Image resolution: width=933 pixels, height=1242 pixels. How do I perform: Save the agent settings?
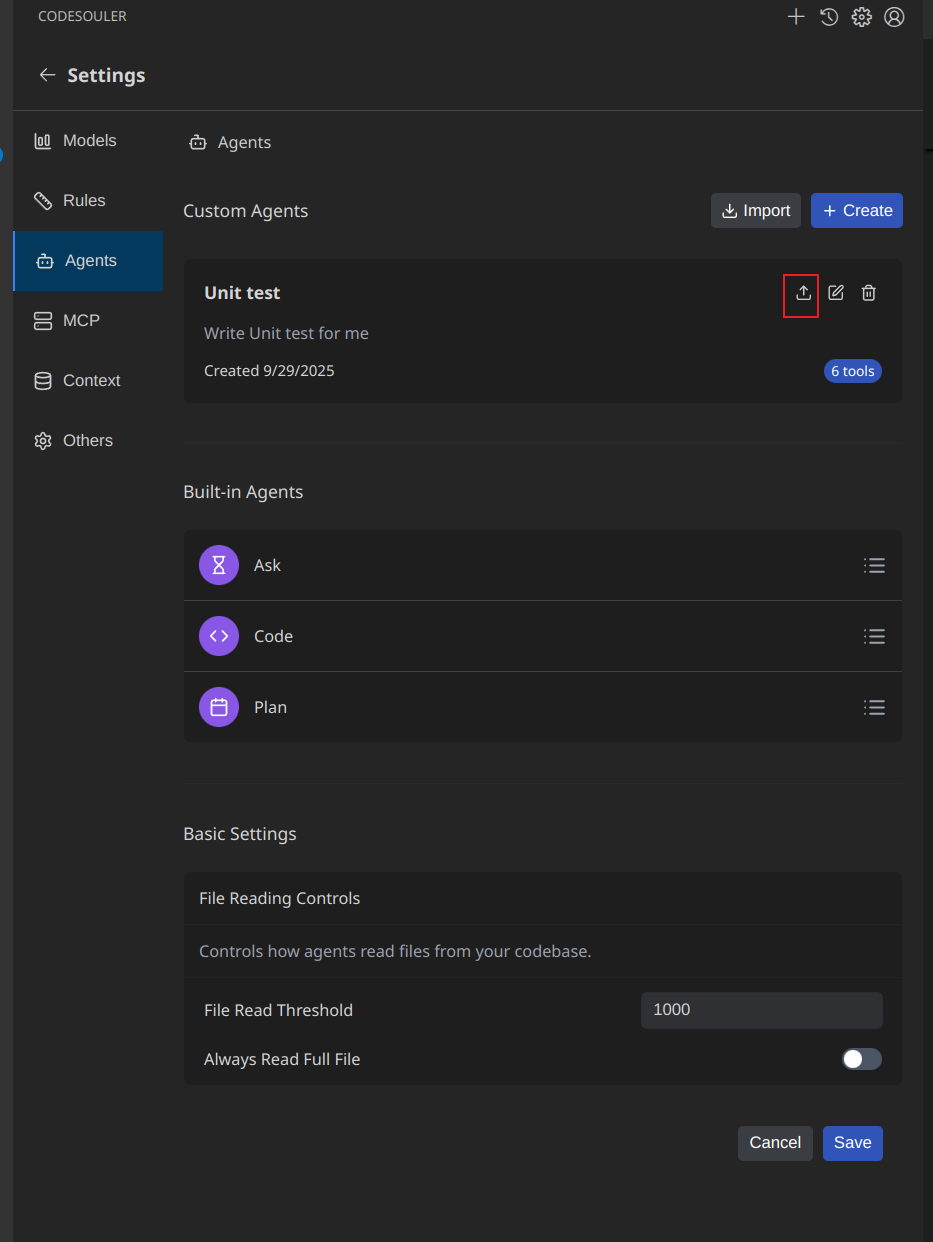pos(852,1143)
